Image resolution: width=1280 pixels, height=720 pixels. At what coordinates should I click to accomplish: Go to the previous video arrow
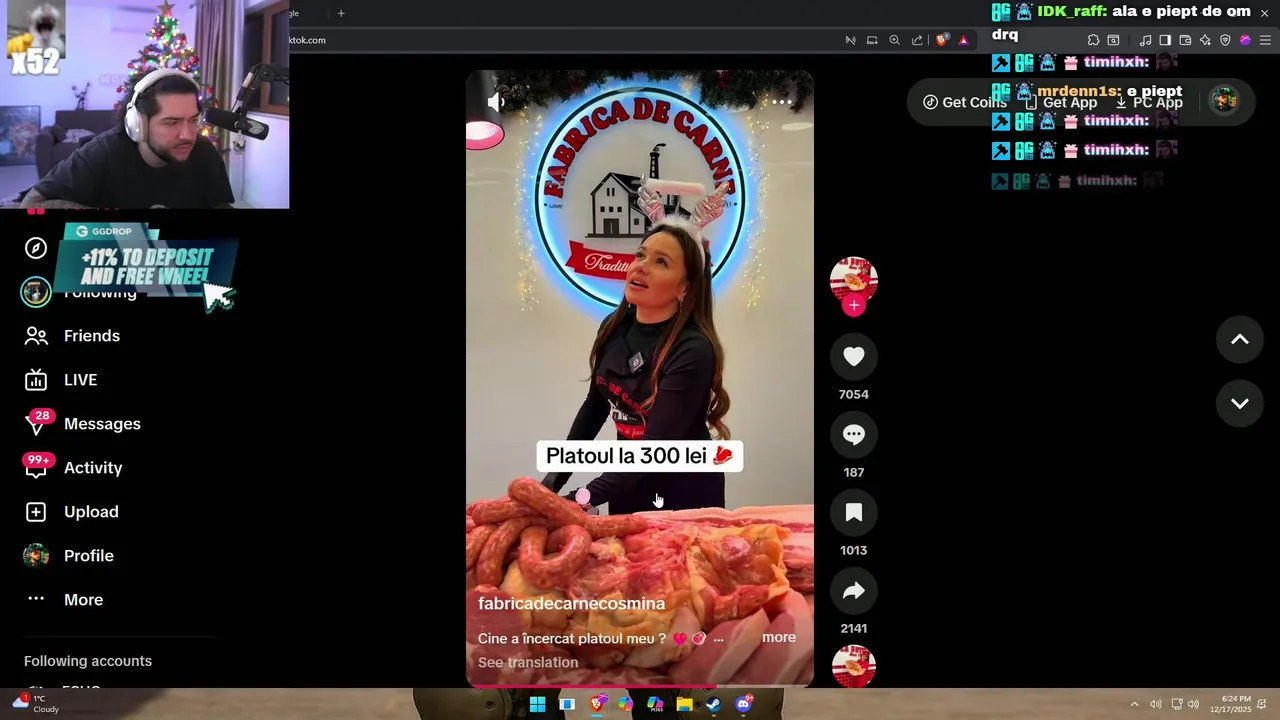pyautogui.click(x=1239, y=340)
